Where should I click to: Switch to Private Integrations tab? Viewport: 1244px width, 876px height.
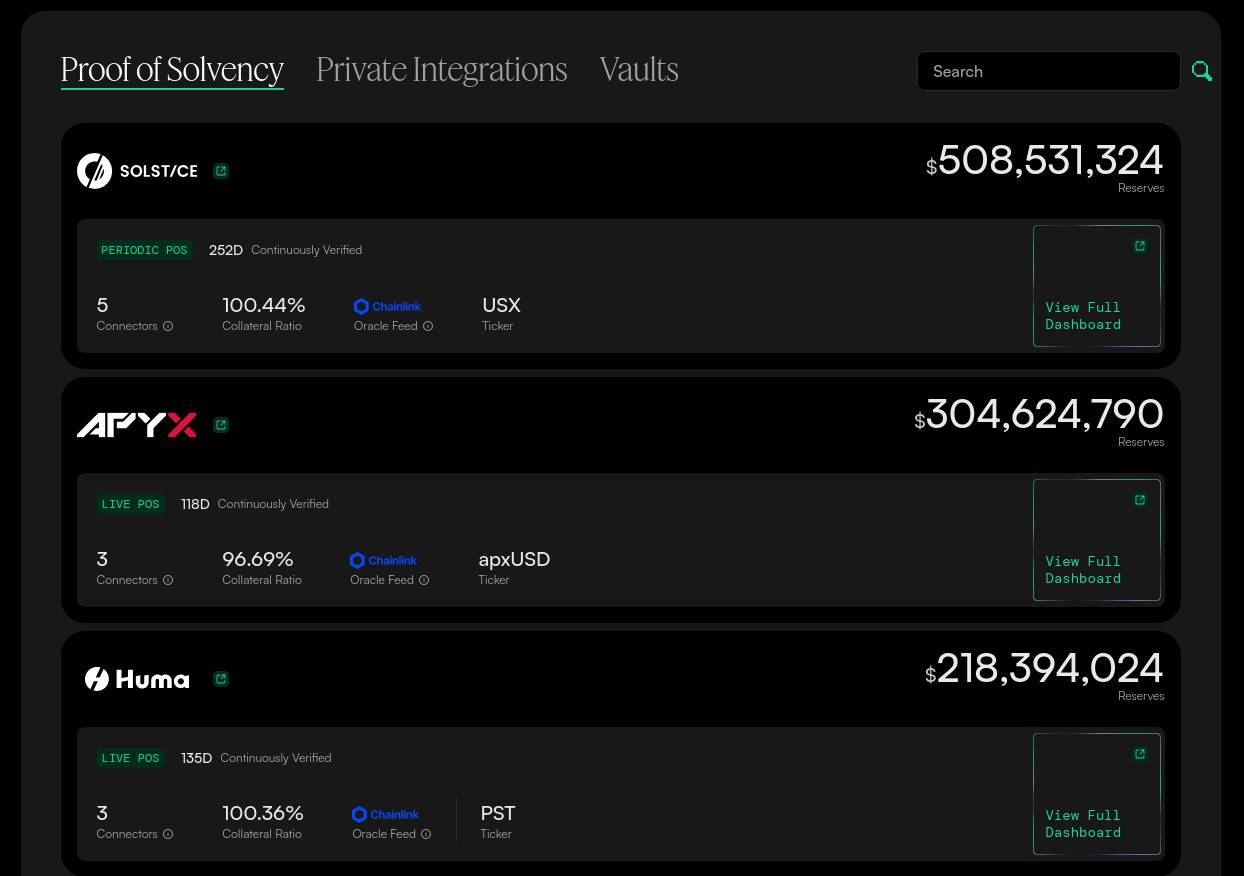441,69
